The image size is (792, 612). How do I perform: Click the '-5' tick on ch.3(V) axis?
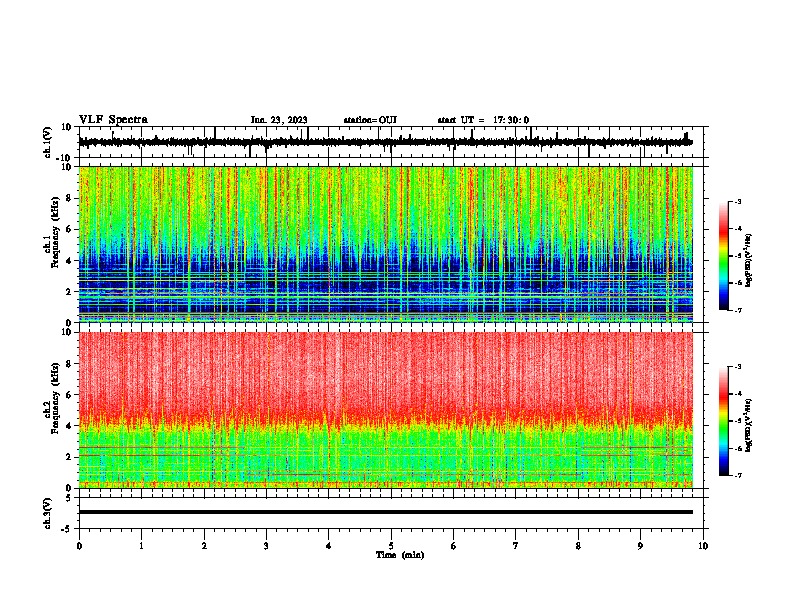point(67,529)
